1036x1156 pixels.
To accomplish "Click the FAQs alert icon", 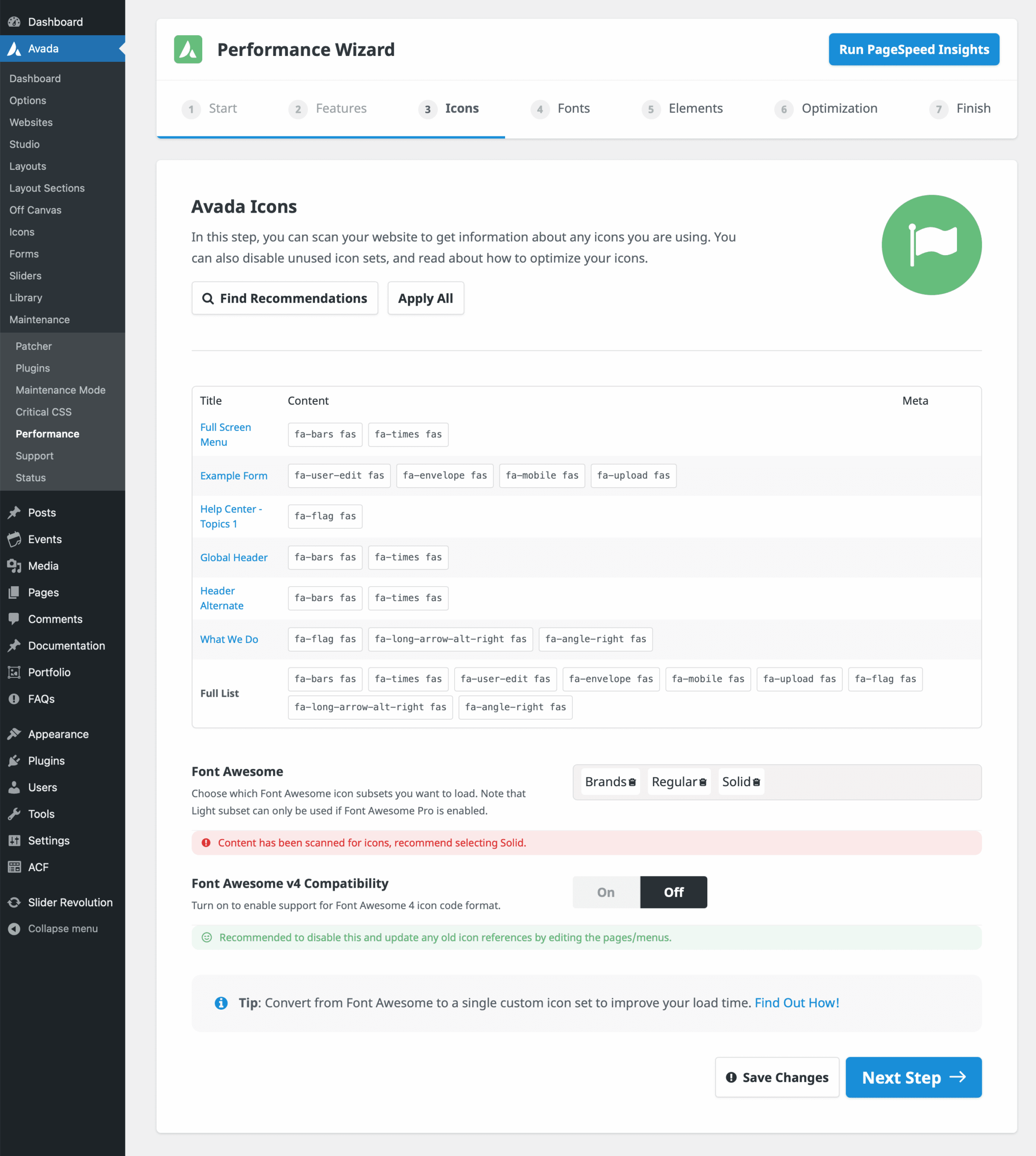I will [x=14, y=699].
